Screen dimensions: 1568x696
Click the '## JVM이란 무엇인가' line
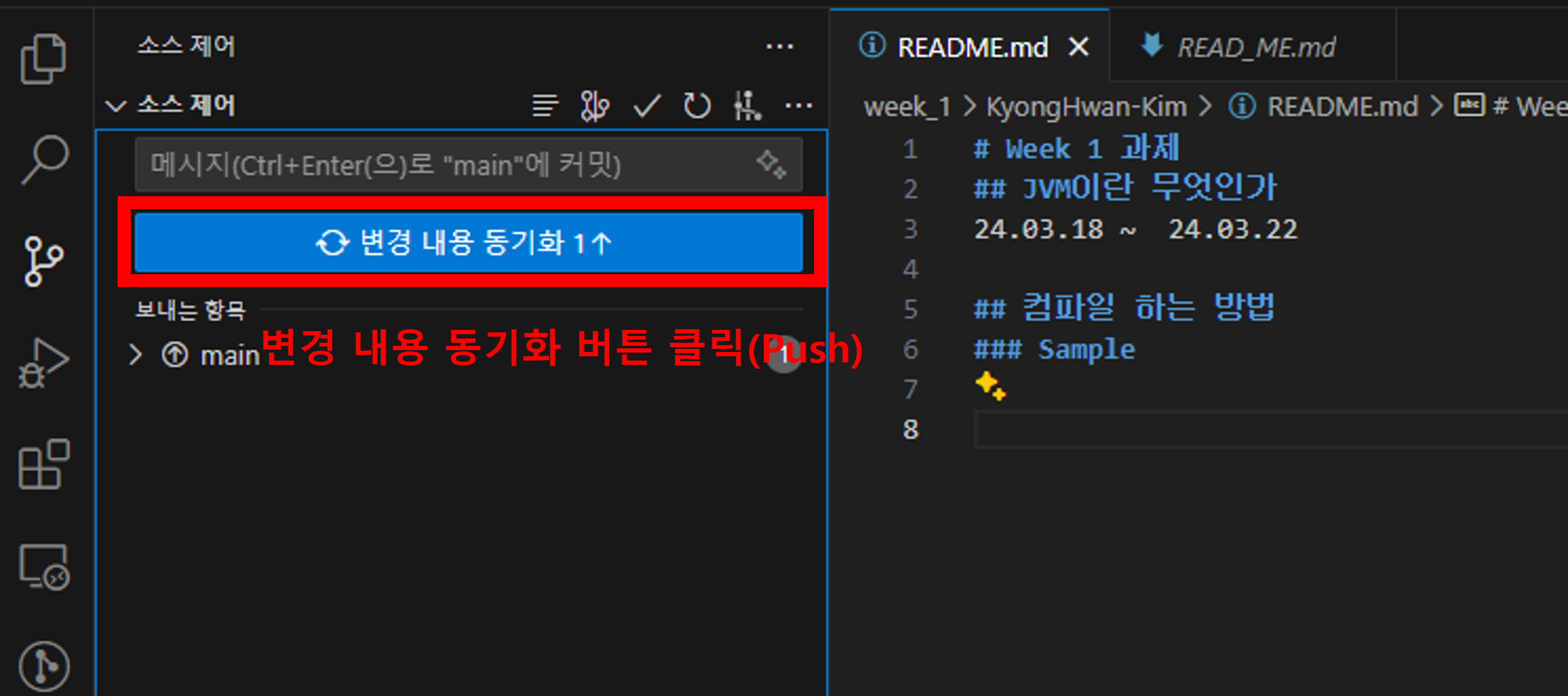(1124, 188)
